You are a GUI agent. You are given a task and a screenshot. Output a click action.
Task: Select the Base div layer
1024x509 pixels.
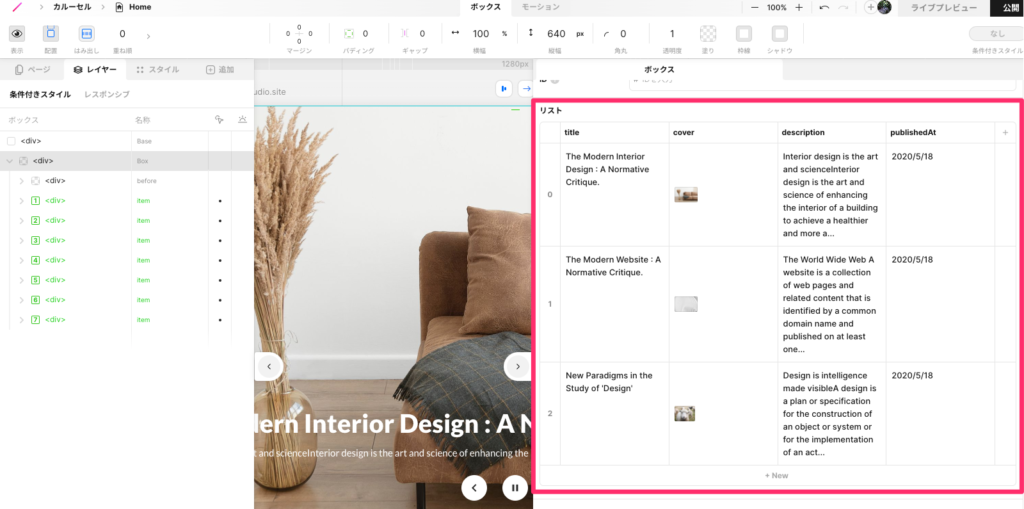click(127, 141)
